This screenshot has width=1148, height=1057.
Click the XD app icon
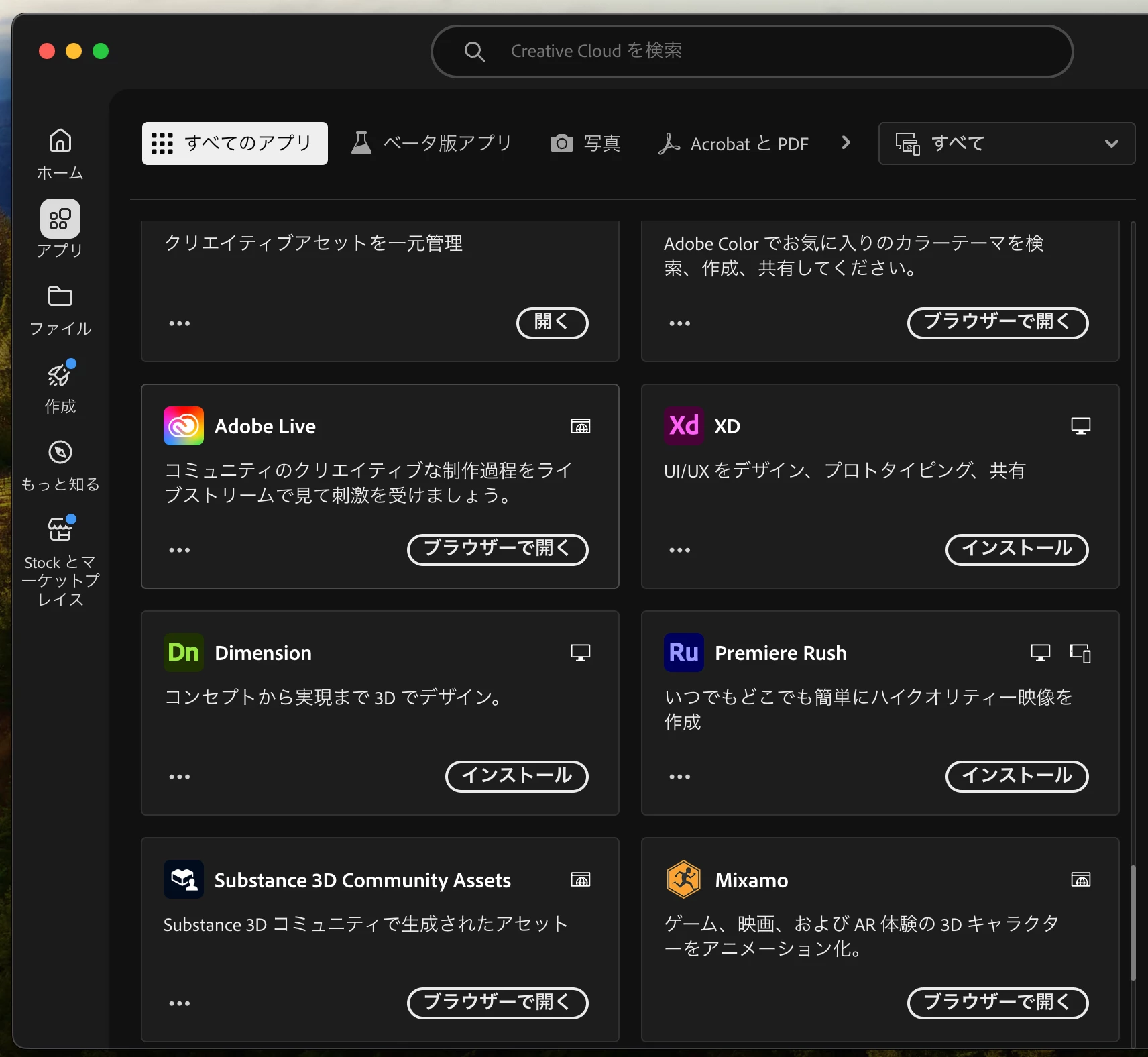coord(684,426)
